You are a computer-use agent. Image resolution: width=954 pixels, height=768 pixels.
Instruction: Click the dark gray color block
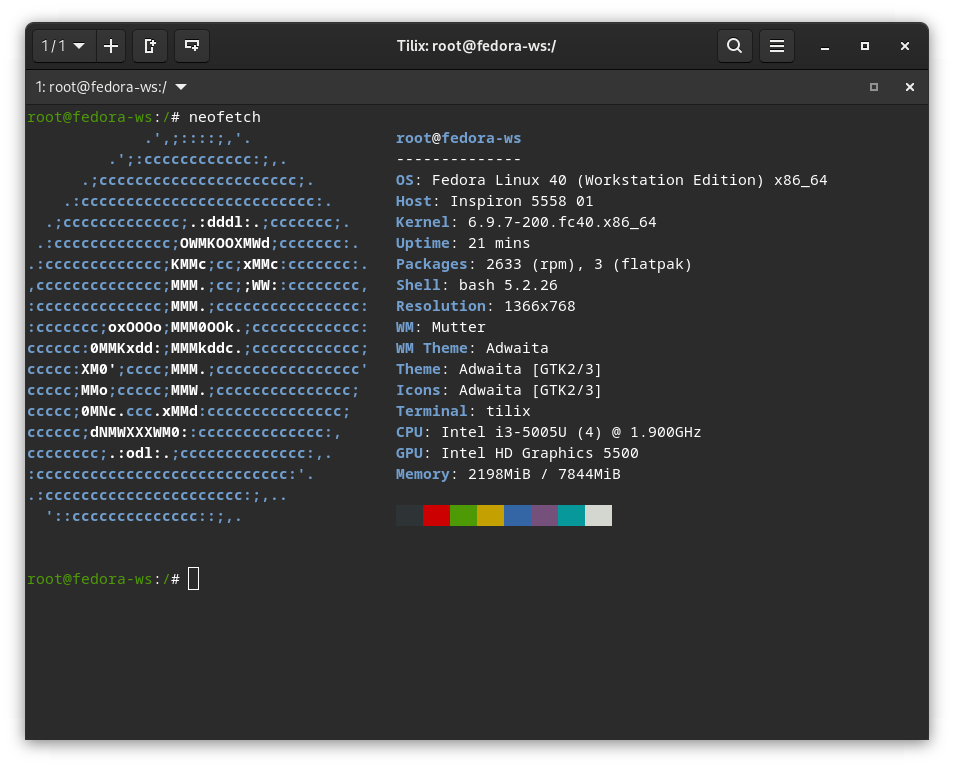coord(409,515)
